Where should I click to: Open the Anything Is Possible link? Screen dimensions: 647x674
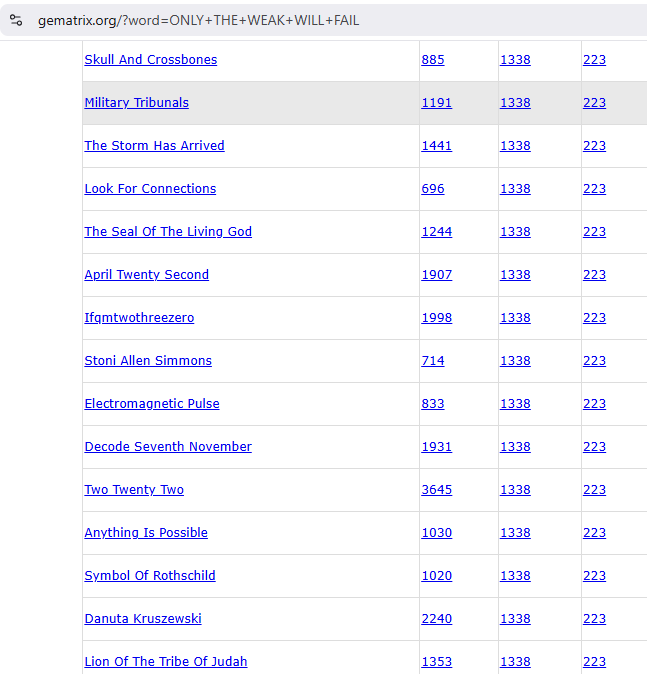146,533
